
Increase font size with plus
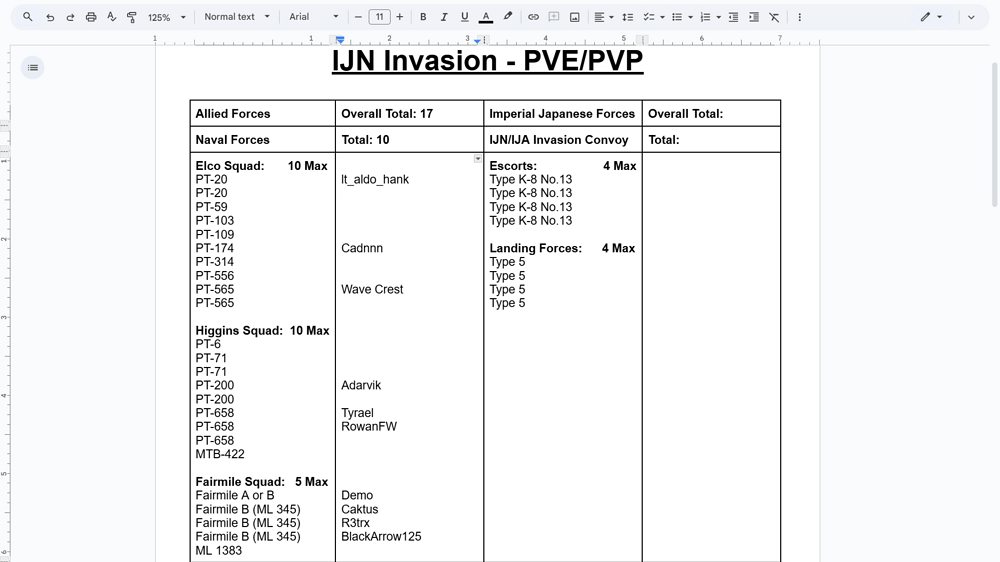(400, 17)
